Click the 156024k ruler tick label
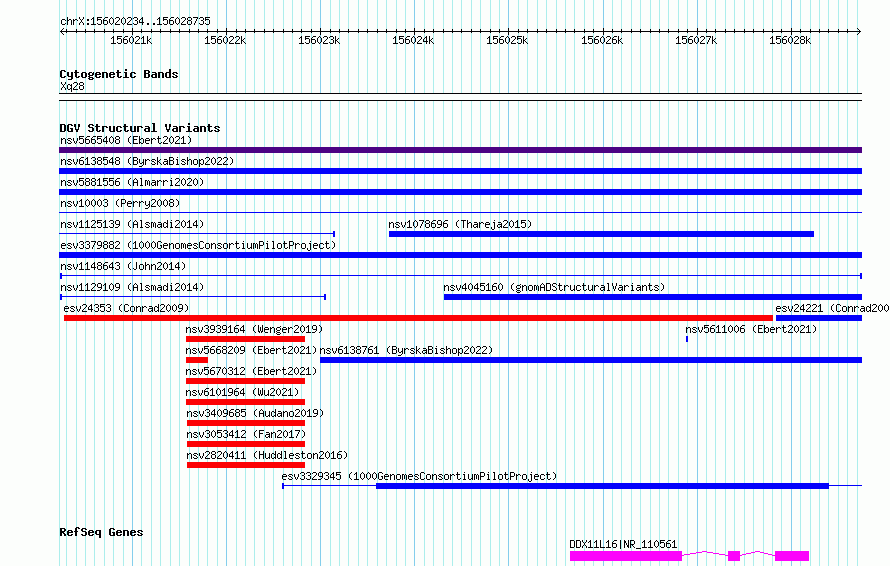 tap(413, 40)
